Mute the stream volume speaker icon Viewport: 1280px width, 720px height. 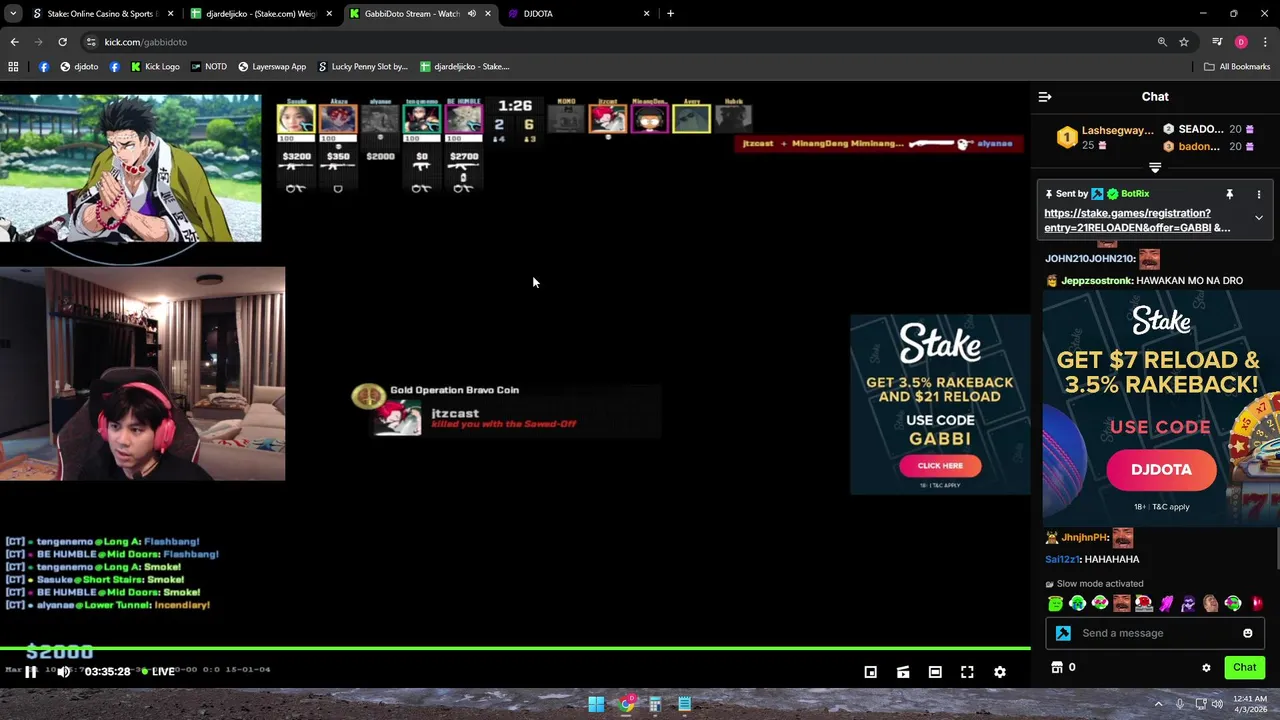point(64,672)
